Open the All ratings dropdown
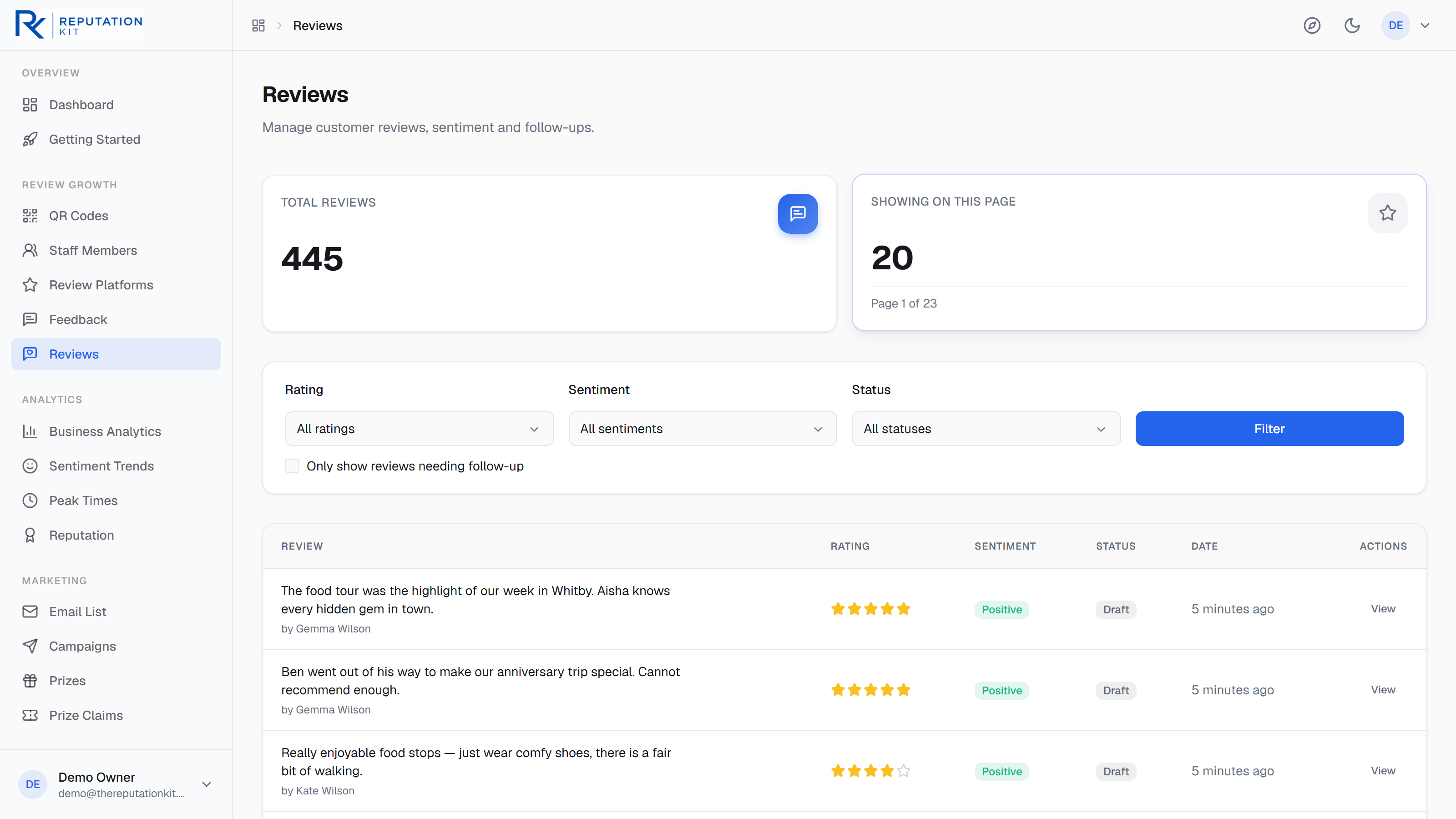 click(419, 429)
